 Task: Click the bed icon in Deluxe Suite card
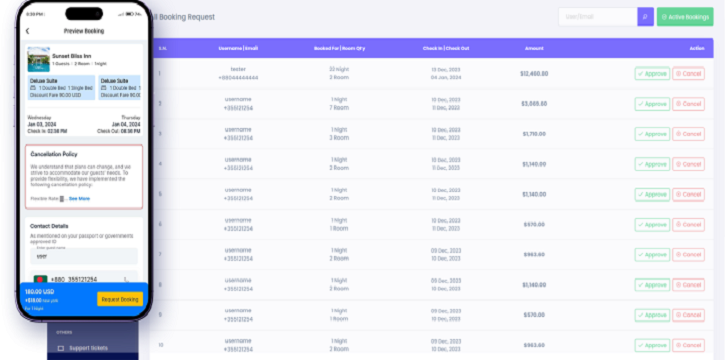coord(33,88)
